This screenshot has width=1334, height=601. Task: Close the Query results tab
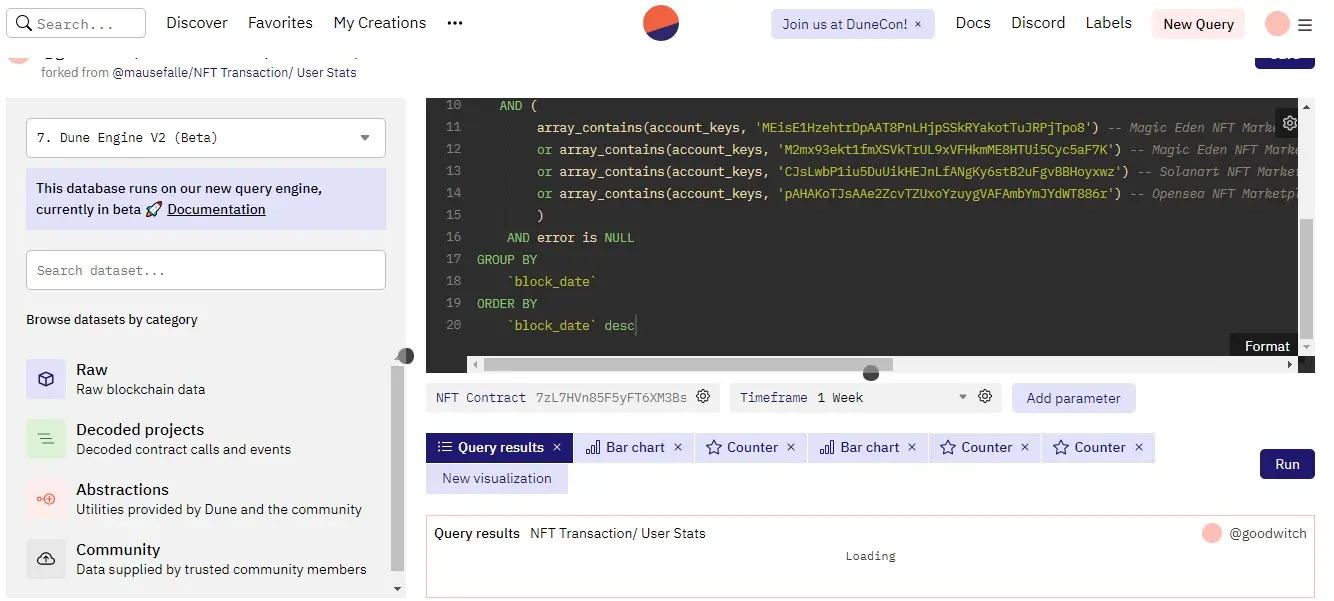click(557, 447)
